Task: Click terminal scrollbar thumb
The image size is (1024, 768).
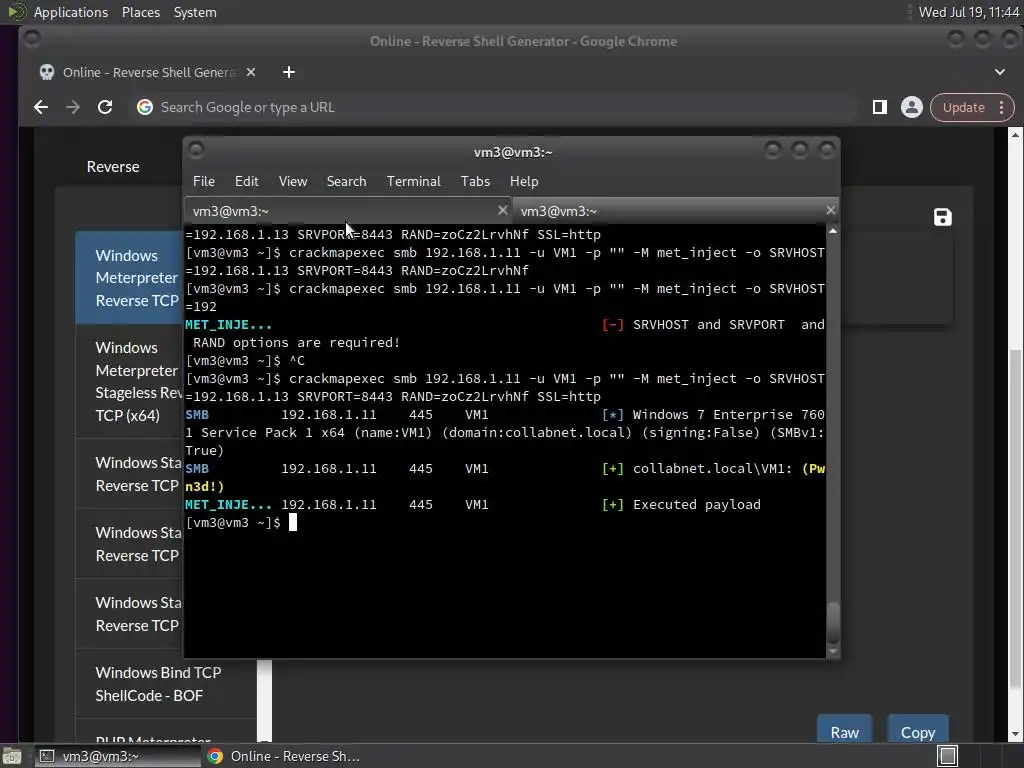Action: [x=833, y=622]
